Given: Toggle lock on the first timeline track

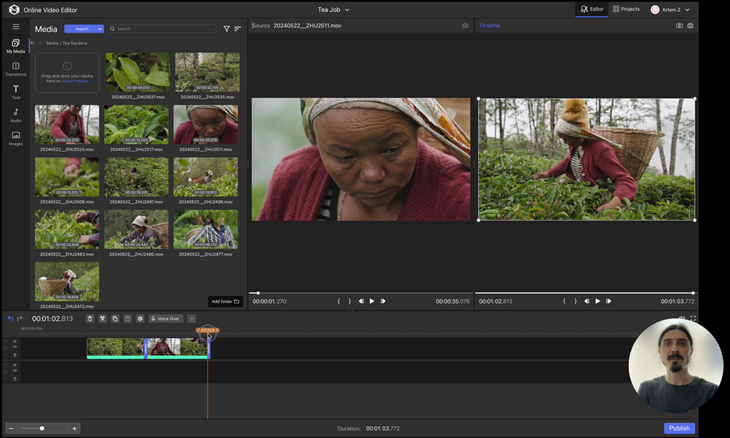Looking at the screenshot, I should pos(15,355).
